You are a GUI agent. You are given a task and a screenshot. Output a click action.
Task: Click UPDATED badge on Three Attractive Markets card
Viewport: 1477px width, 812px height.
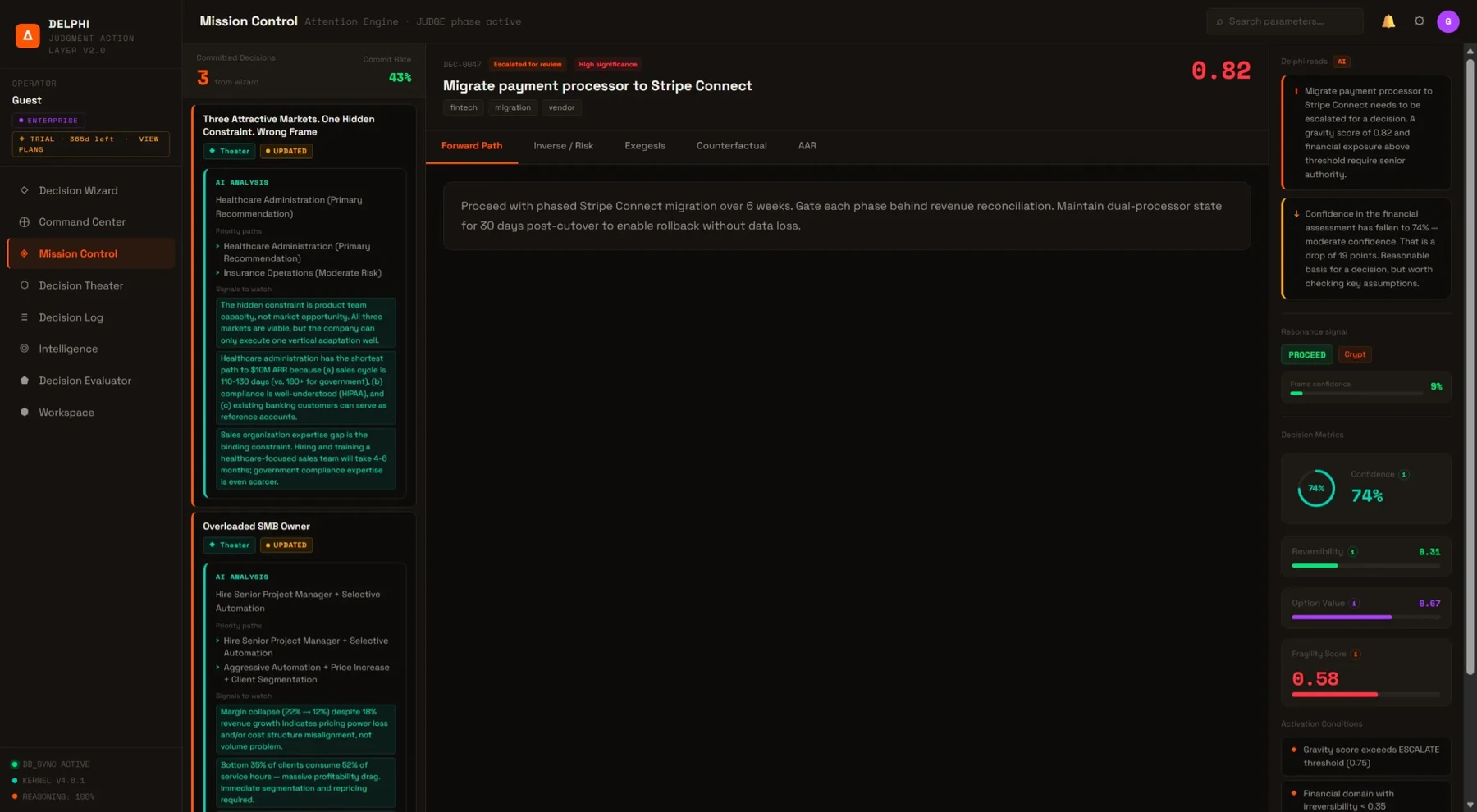[286, 152]
